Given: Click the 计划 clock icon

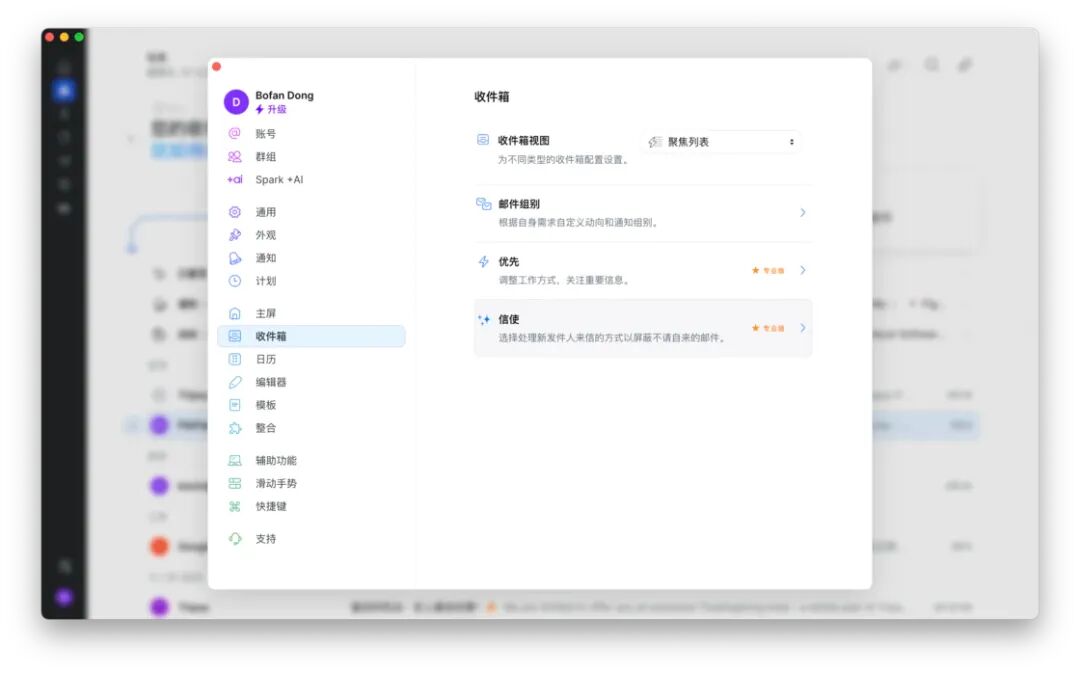Looking at the screenshot, I should [x=235, y=281].
